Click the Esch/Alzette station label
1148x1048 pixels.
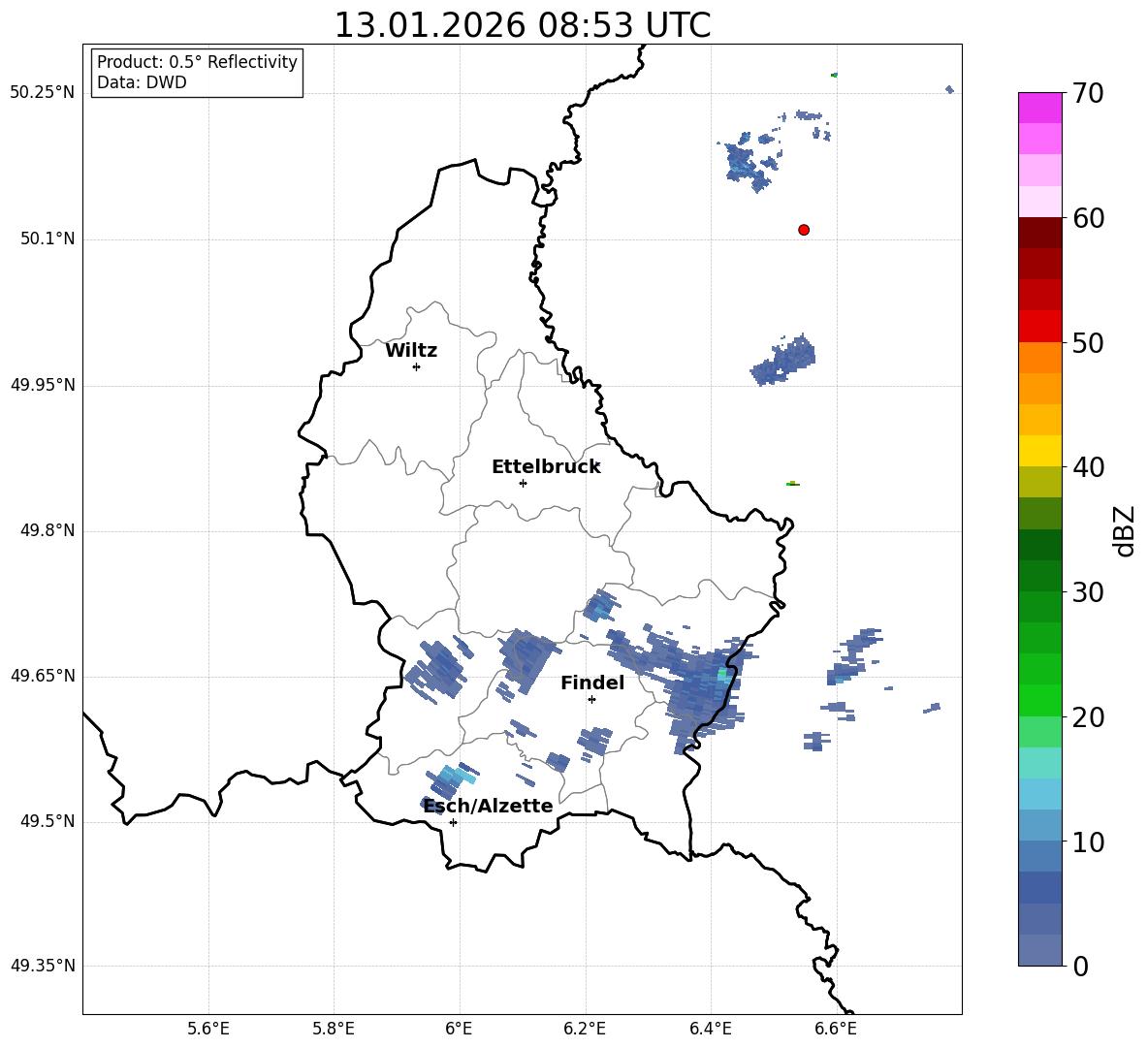click(x=489, y=806)
